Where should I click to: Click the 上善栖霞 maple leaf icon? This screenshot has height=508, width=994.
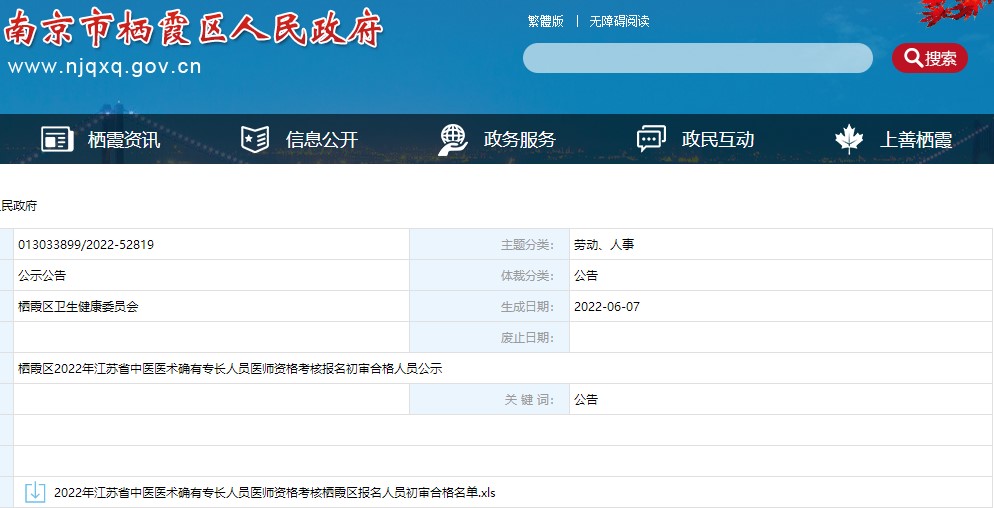[x=849, y=140]
